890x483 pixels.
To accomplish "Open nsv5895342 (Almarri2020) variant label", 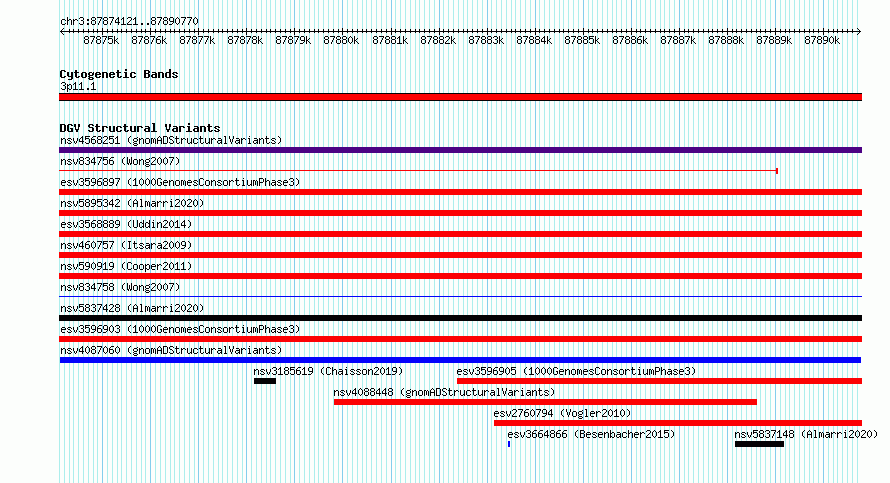I will tap(132, 204).
